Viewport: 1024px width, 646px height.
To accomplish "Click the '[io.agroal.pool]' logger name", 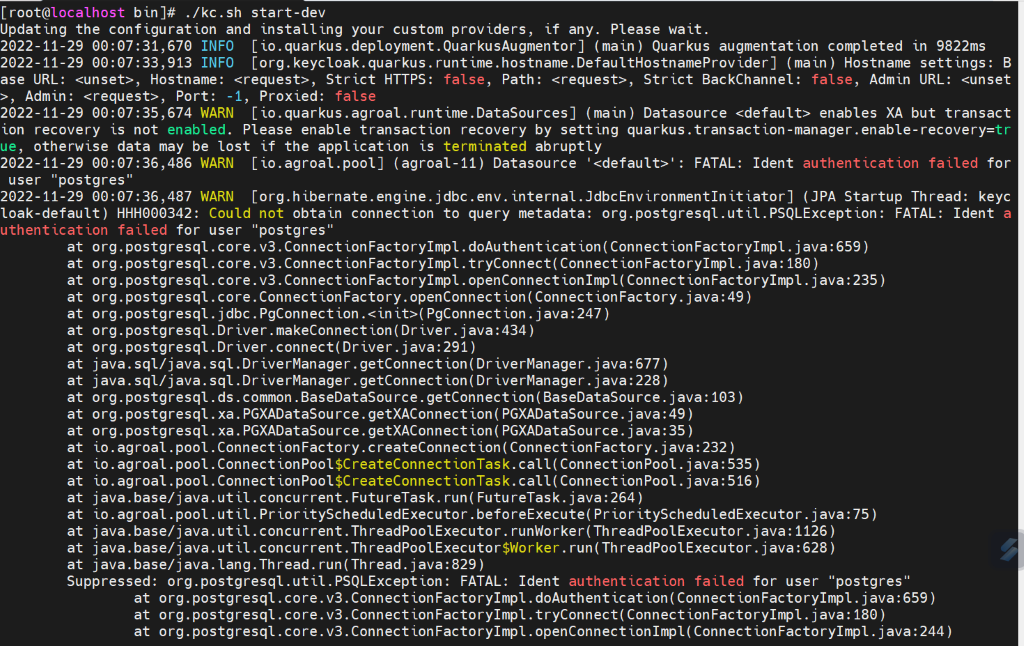I will (x=318, y=163).
